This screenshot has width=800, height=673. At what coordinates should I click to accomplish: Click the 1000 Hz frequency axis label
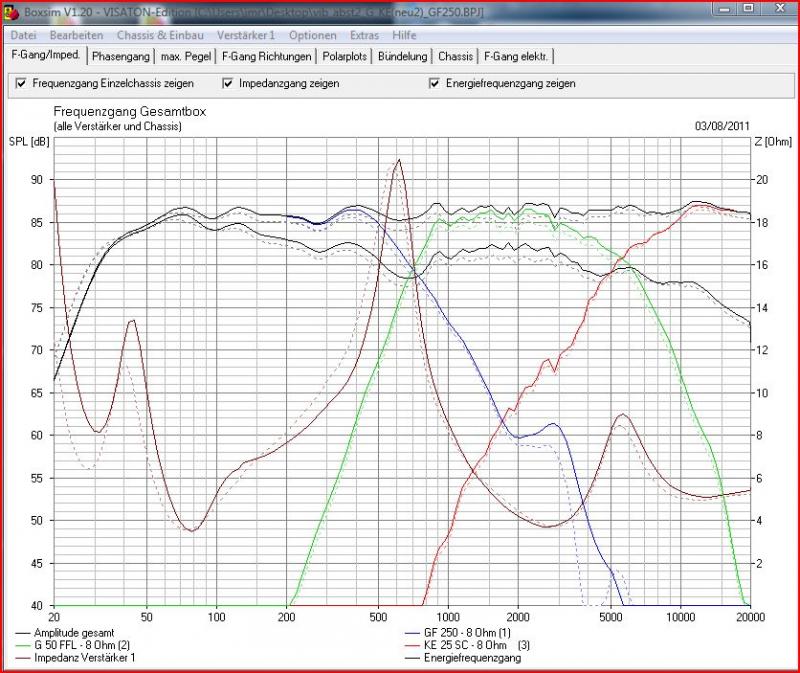tap(447, 617)
